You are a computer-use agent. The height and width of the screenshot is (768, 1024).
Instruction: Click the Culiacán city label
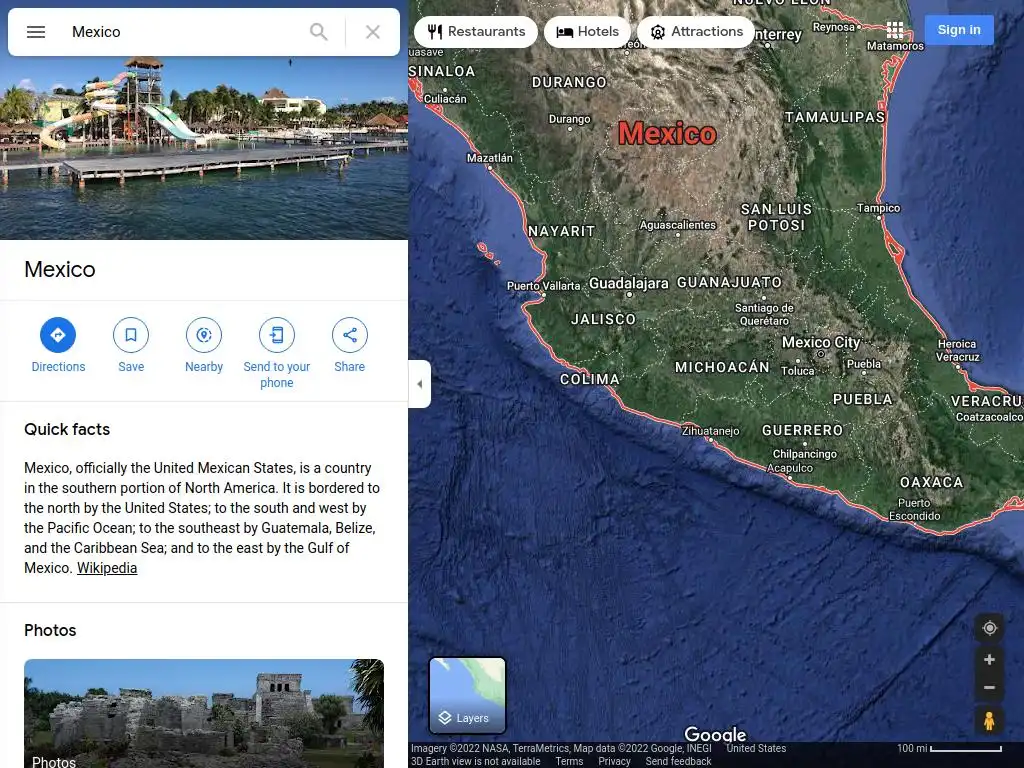click(x=445, y=99)
